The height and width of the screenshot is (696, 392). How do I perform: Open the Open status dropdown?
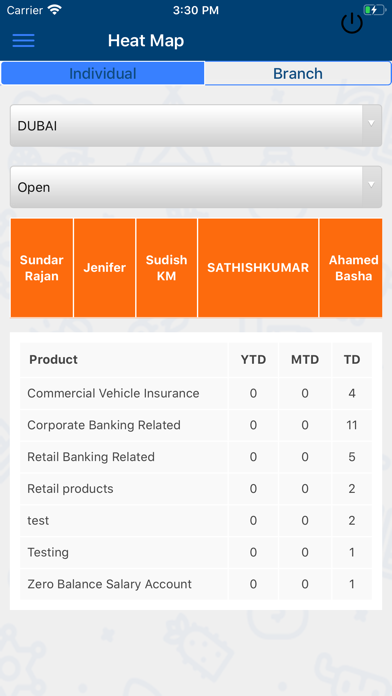[196, 187]
